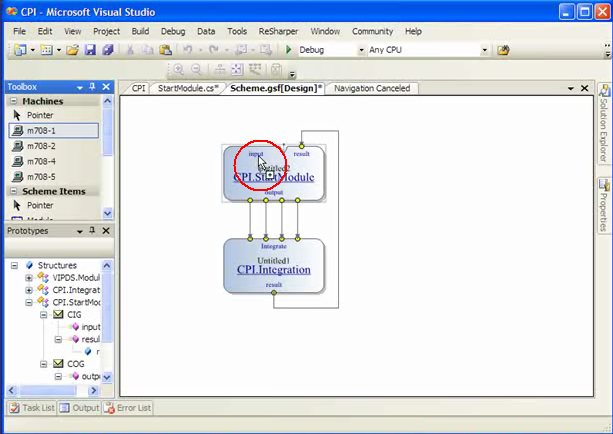Open the Debug configuration dropdown
613x434 pixels.
tap(361, 50)
